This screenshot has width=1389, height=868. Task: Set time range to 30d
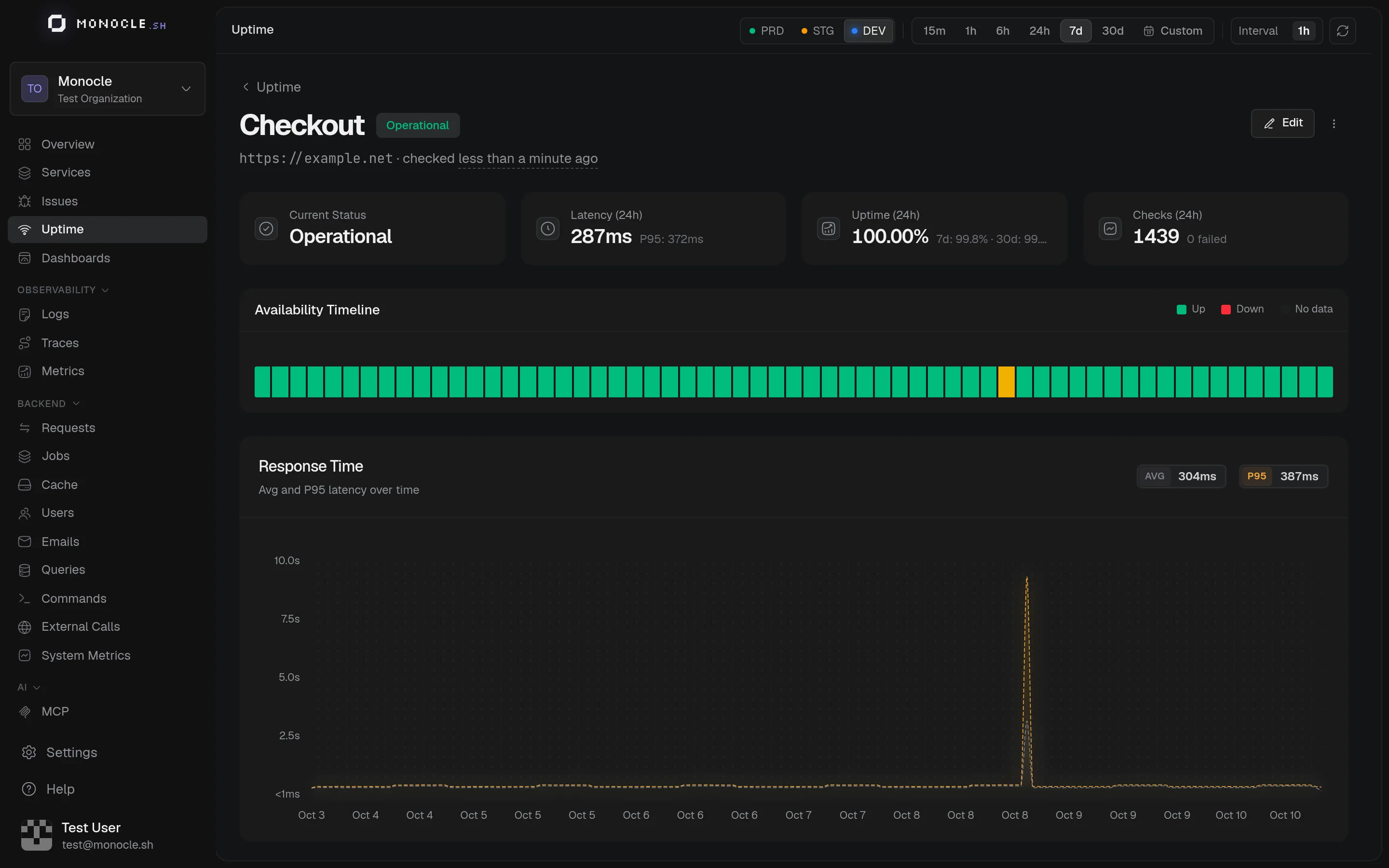(x=1112, y=31)
